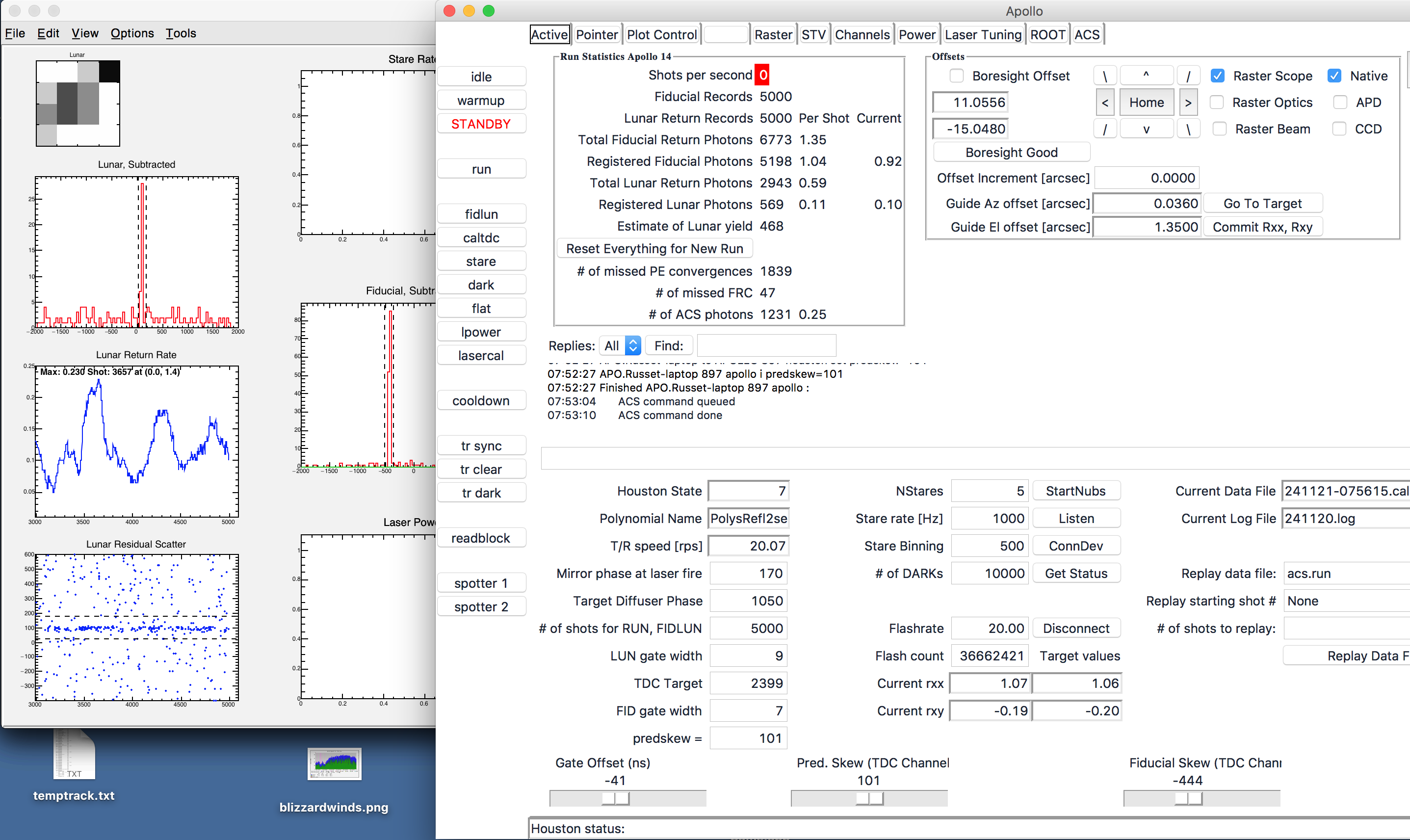Click the StartNubs button
Screen dimensions: 1410x840
pyautogui.click(x=1075, y=491)
